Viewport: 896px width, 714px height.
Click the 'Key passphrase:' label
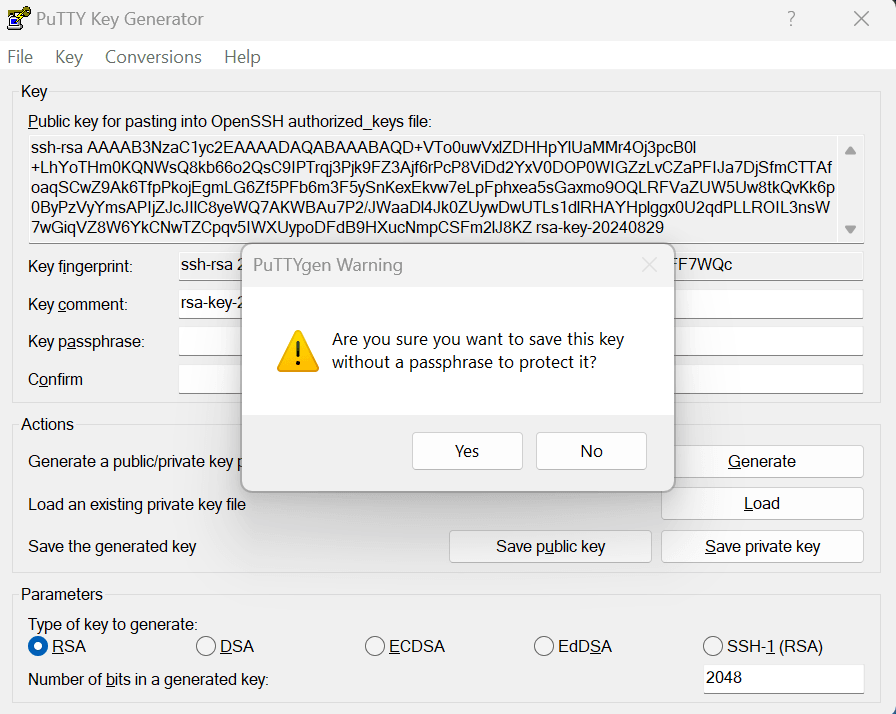86,342
